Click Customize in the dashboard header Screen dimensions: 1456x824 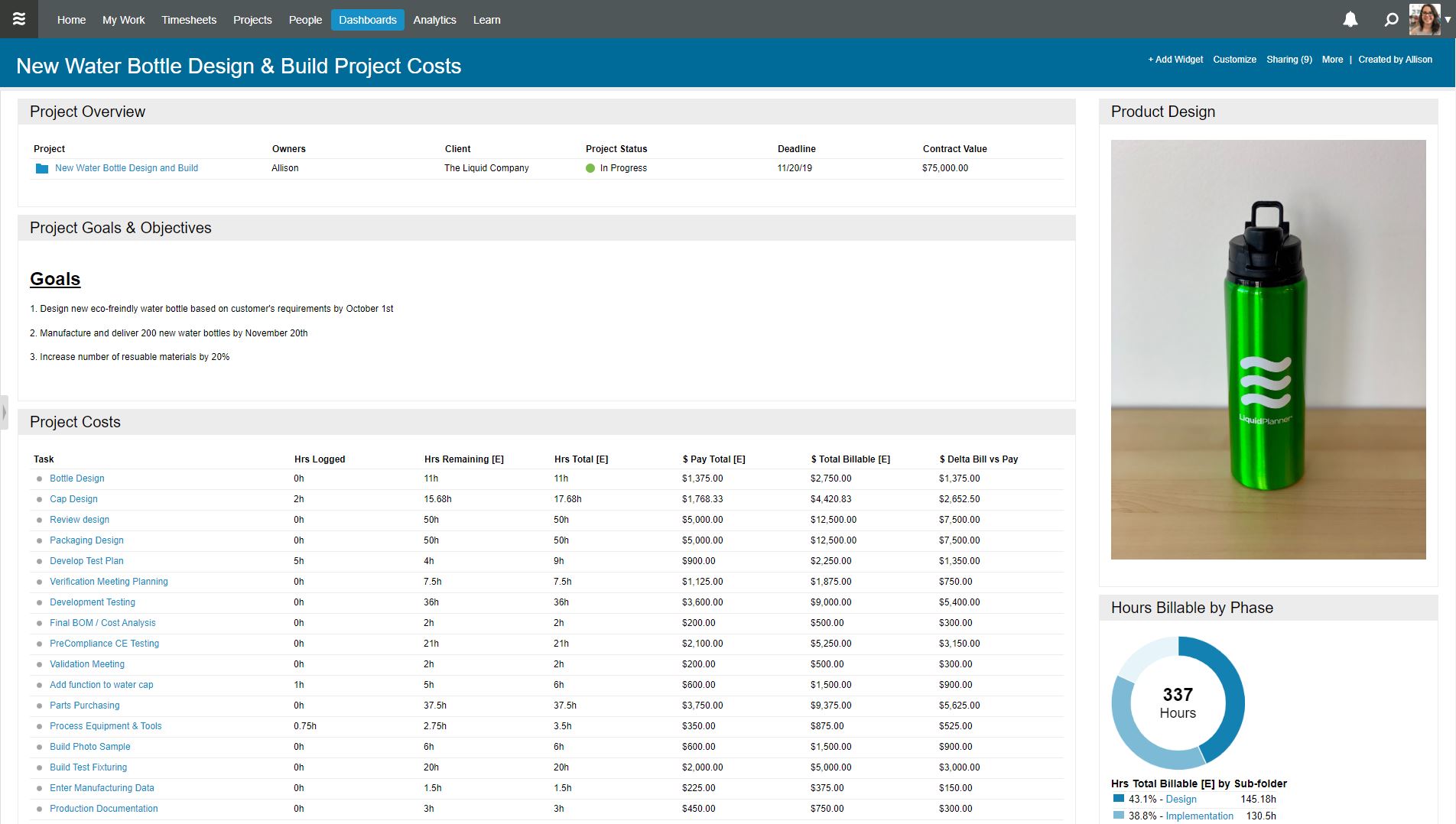(1234, 60)
